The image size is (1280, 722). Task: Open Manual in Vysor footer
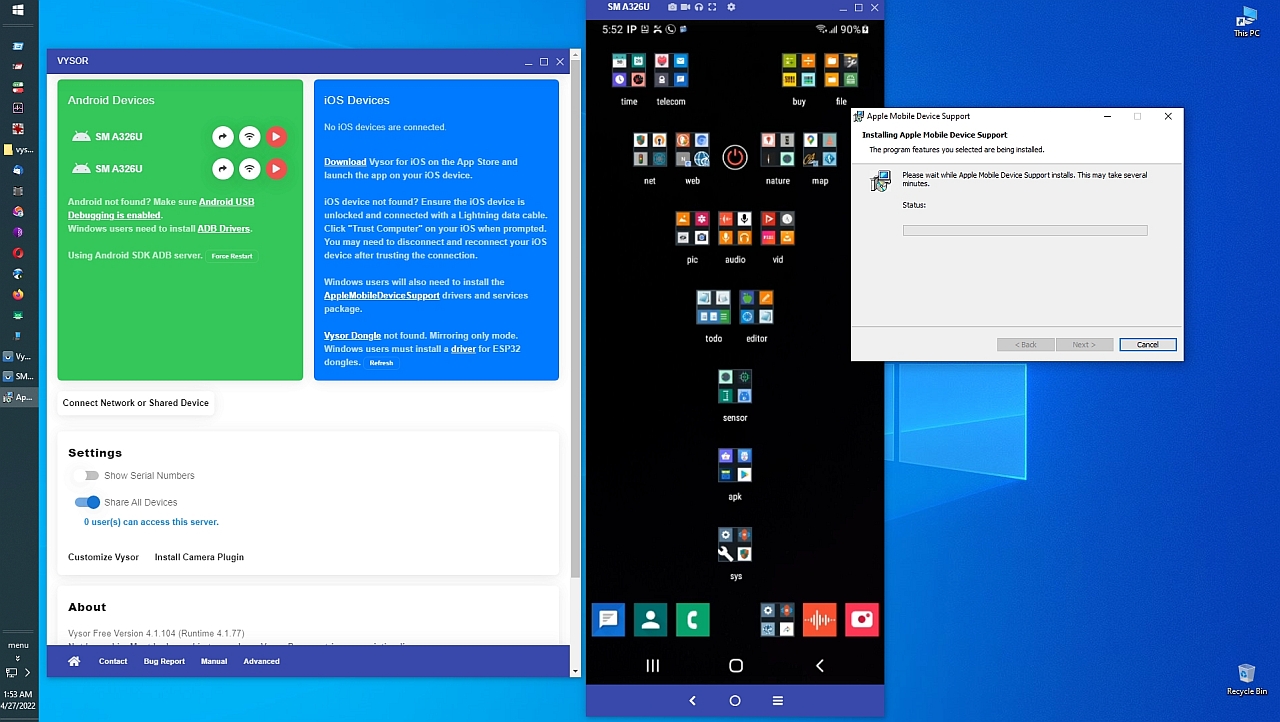tap(214, 661)
